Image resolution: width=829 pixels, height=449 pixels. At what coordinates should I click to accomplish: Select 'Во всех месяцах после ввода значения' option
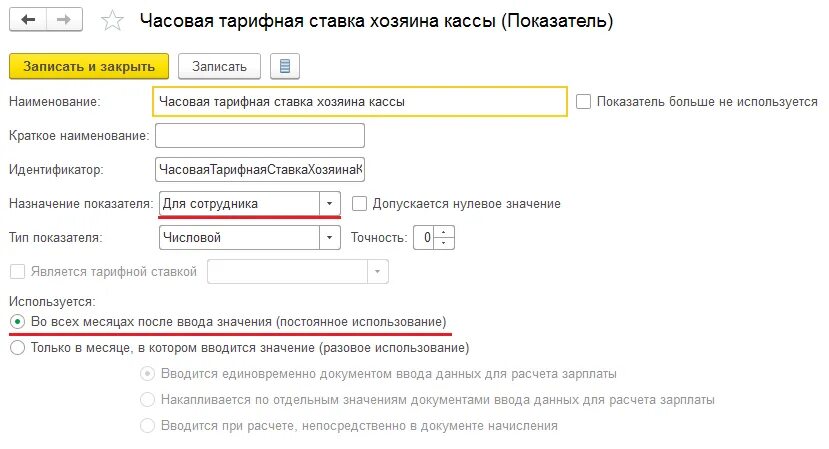point(17,322)
